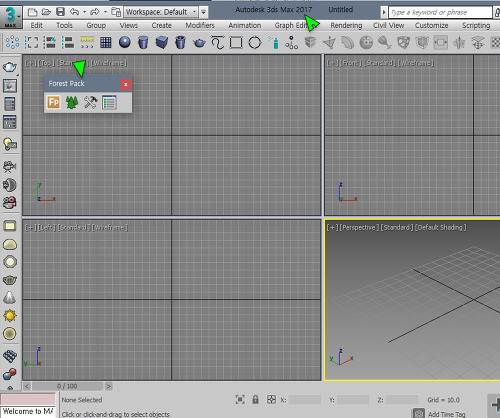
Task: Click the time slider showing 0 / 100
Action: tap(67, 386)
